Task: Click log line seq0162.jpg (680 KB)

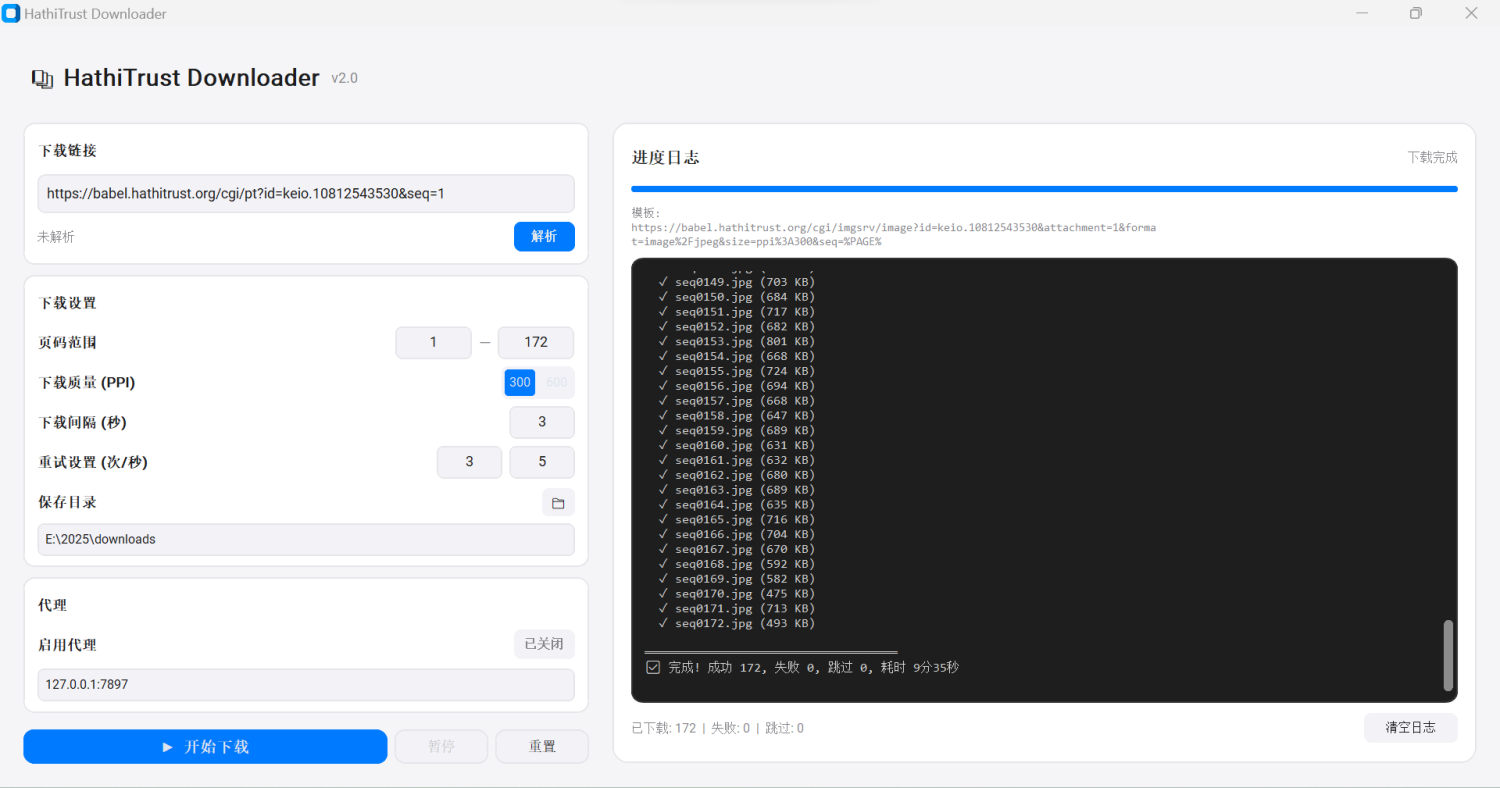Action: point(737,475)
